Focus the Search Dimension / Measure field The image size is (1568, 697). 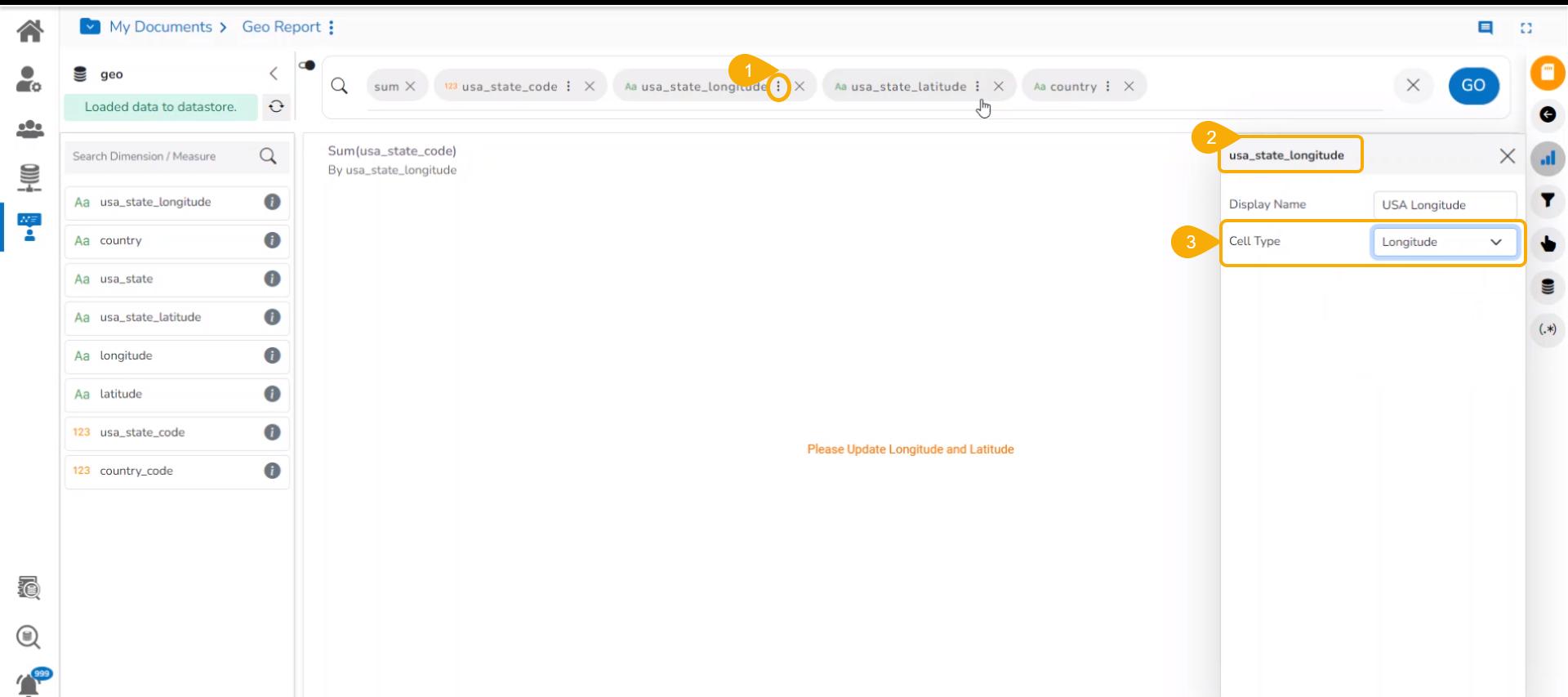(x=163, y=156)
